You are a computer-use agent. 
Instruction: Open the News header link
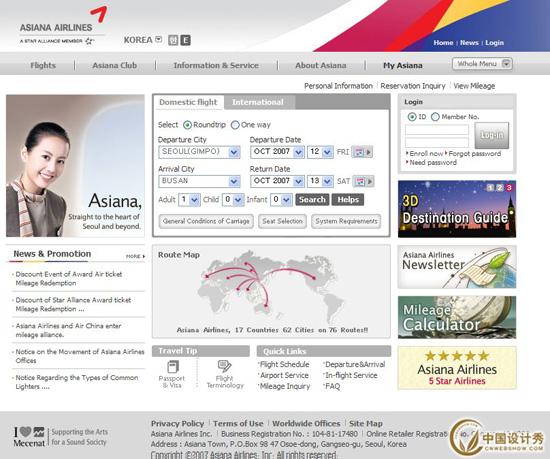point(469,42)
